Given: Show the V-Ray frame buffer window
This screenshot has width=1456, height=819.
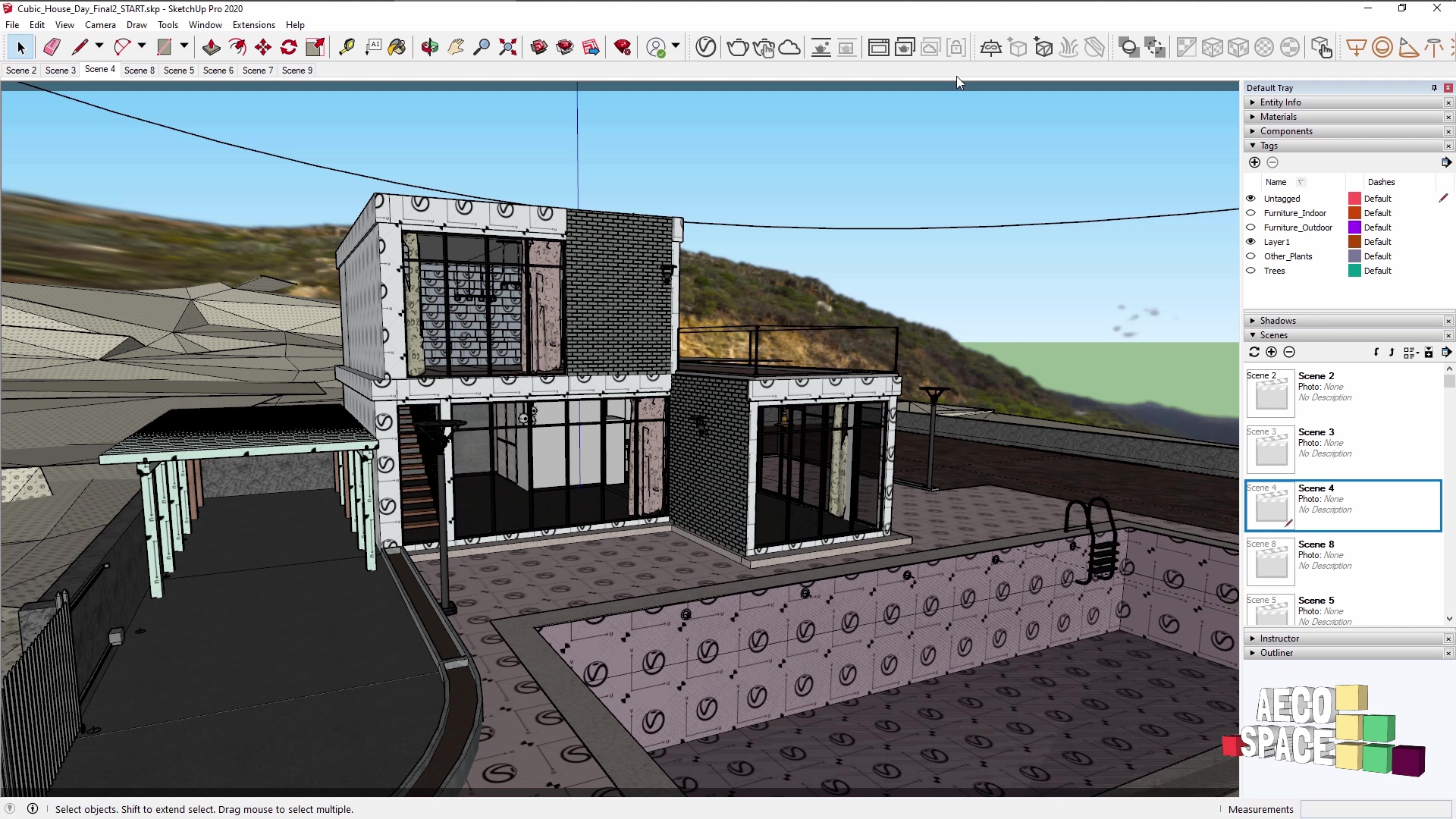Looking at the screenshot, I should (879, 47).
